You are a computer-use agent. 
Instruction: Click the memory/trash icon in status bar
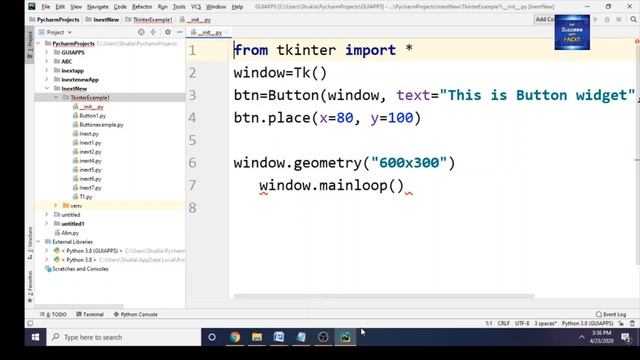(632, 323)
